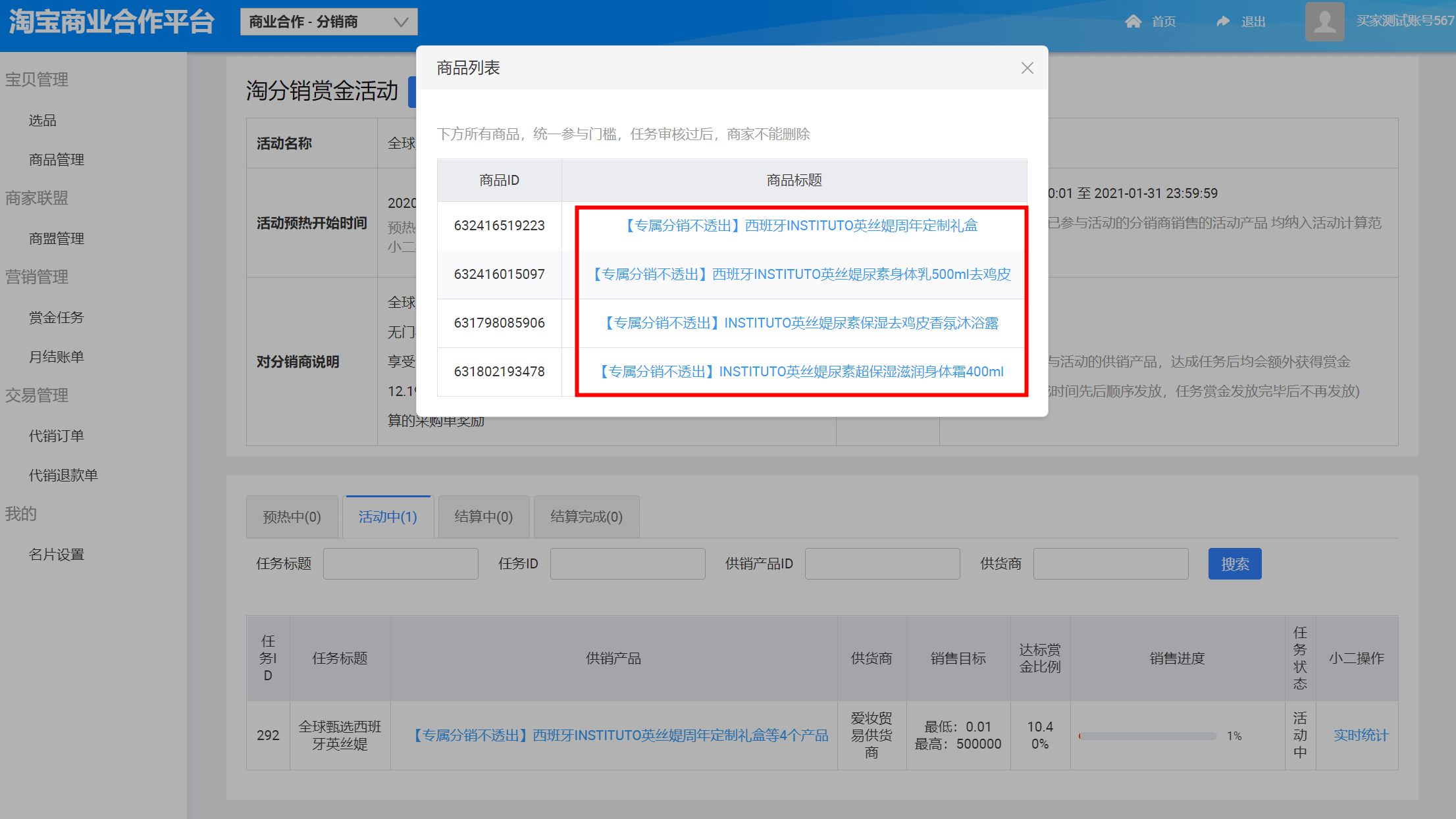Switch to 结算完成(0) tab
This screenshot has height=819, width=1456.
pyautogui.click(x=586, y=517)
